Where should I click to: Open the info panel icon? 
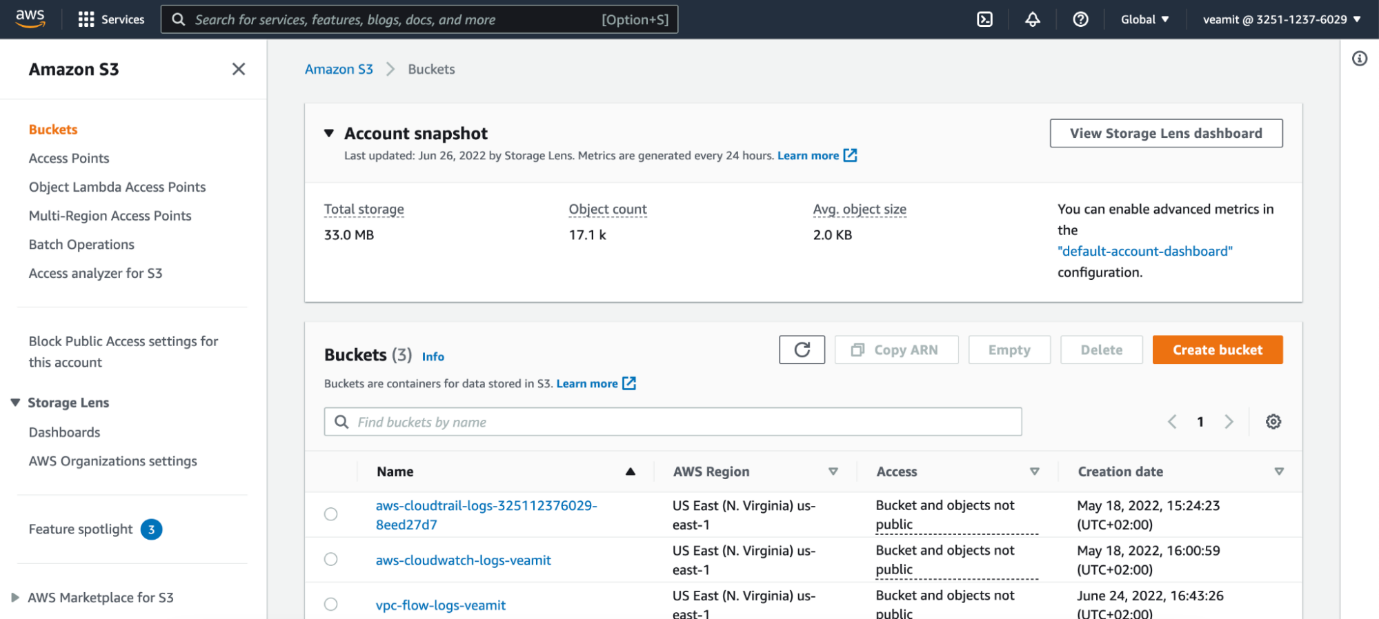[1359, 59]
